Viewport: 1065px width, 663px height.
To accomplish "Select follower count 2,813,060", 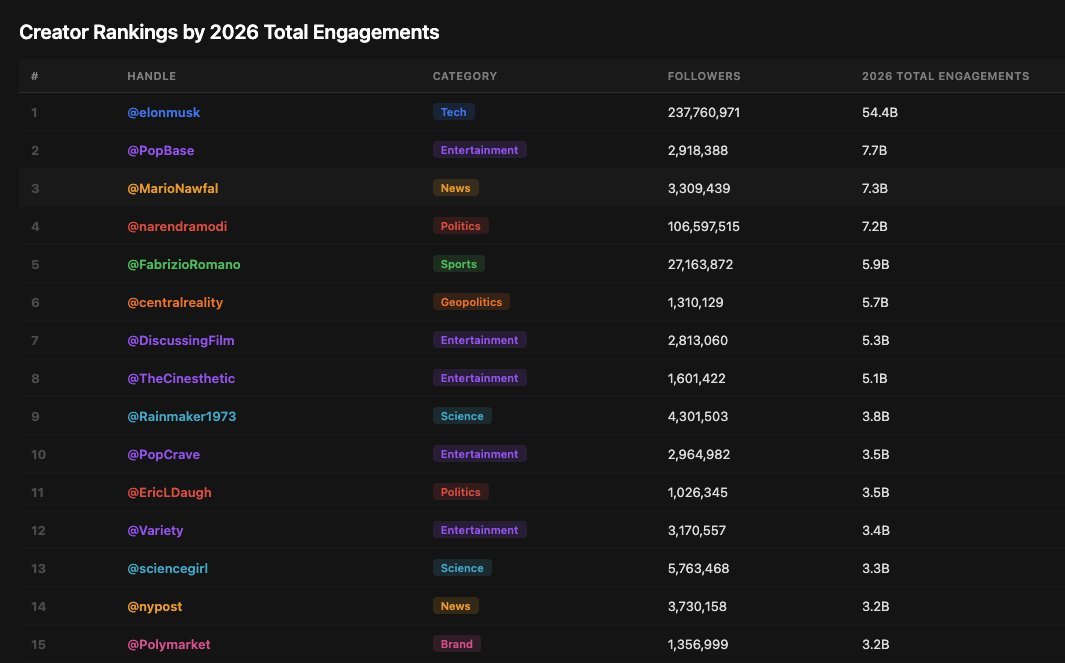I will [698, 341].
